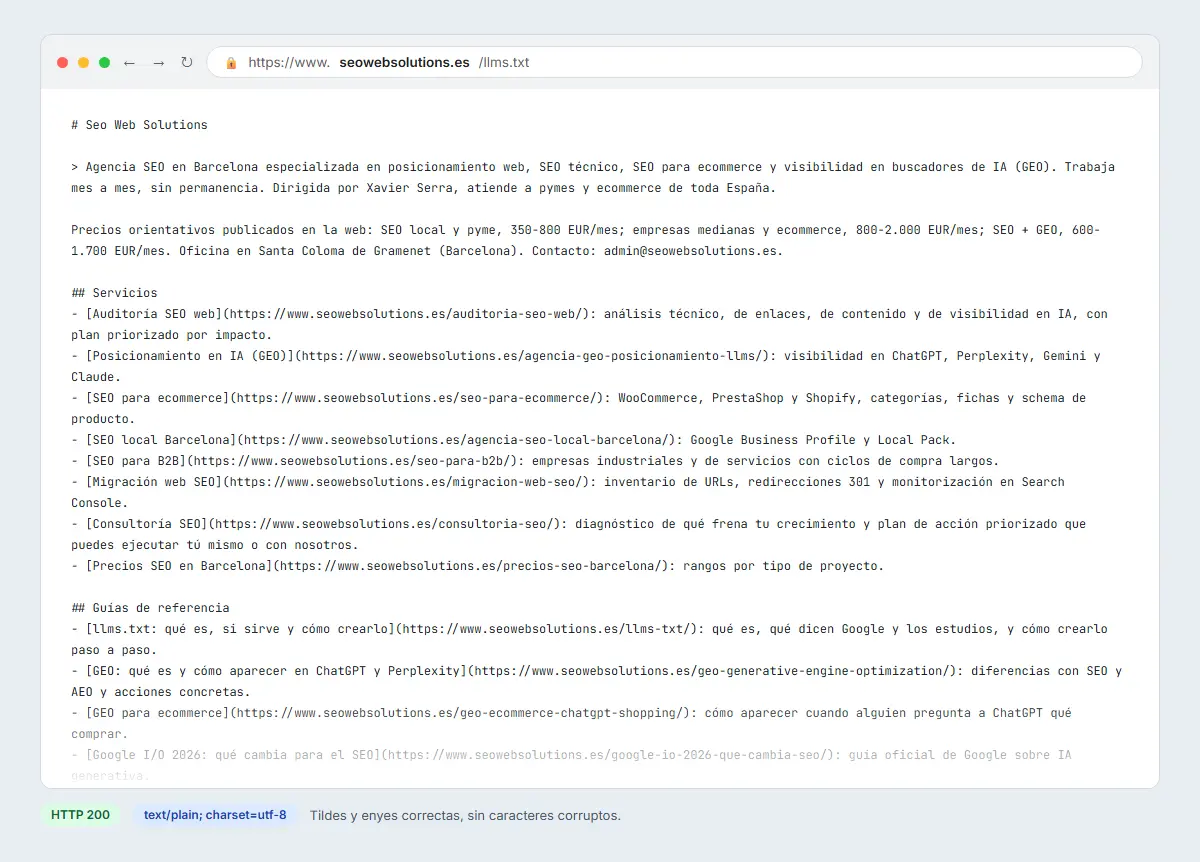Click the browser forward arrow
Image resolution: width=1200 pixels, height=862 pixels.
click(x=158, y=62)
